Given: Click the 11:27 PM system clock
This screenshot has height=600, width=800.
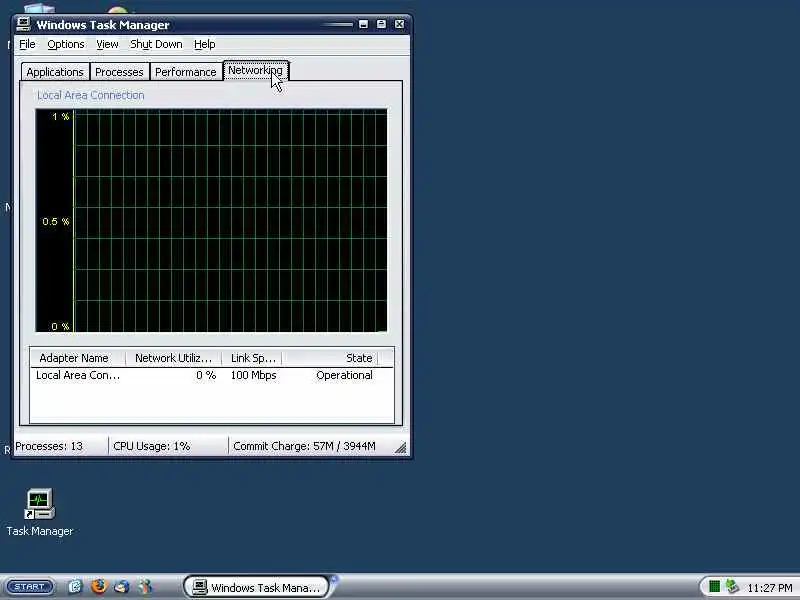Looking at the screenshot, I should coord(769,588).
